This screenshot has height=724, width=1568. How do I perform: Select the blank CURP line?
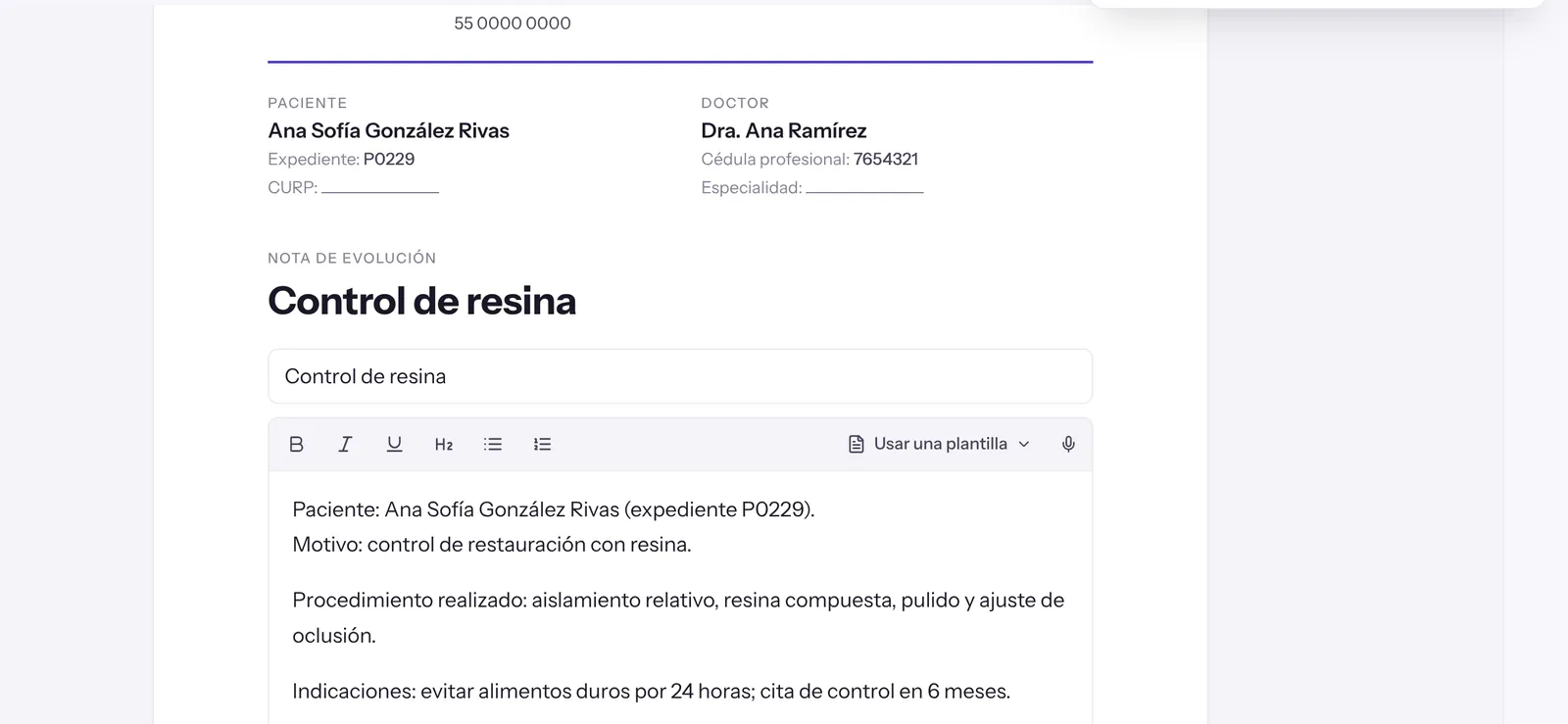point(380,188)
